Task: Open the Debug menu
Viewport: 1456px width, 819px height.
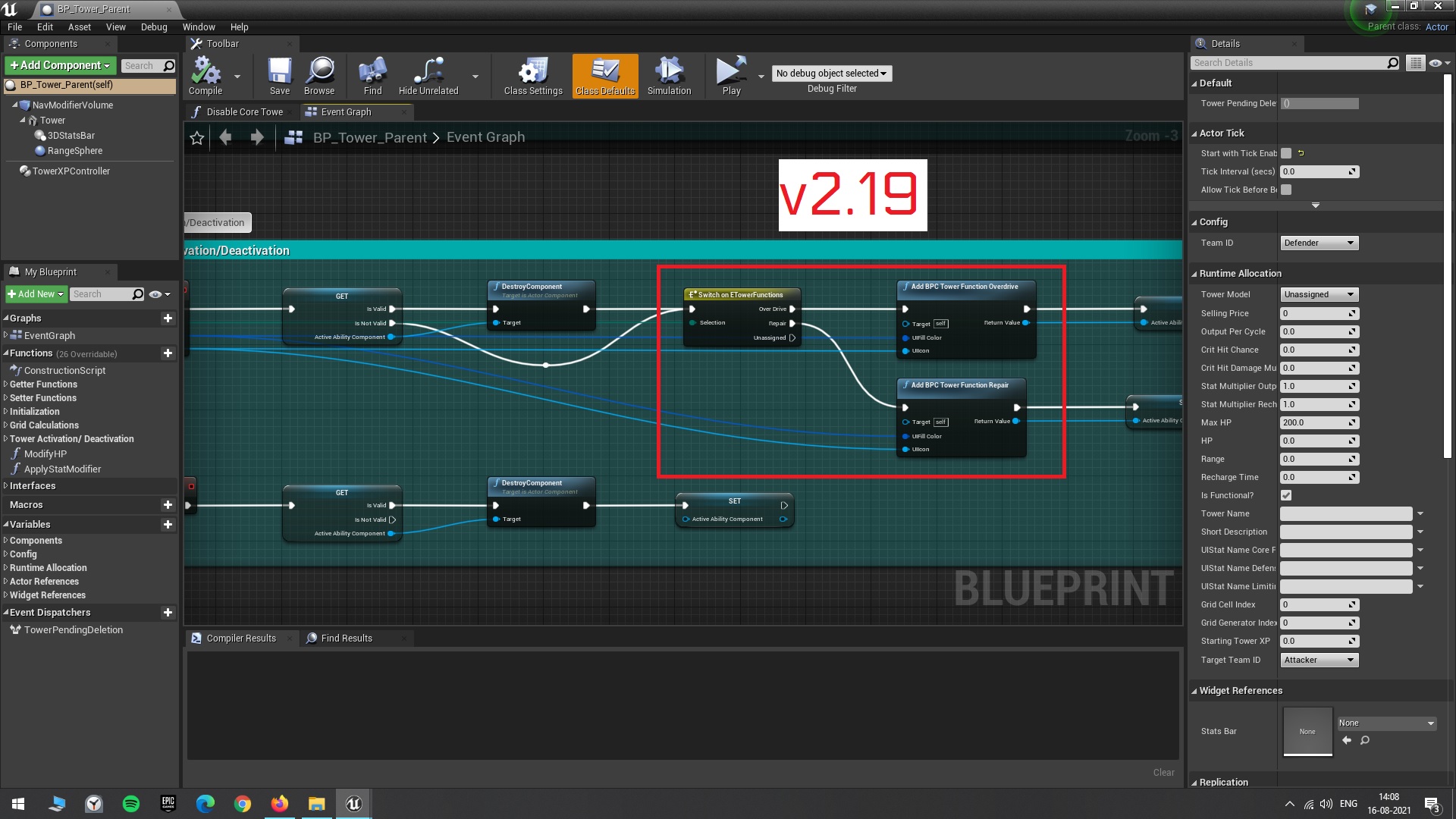Action: (154, 27)
